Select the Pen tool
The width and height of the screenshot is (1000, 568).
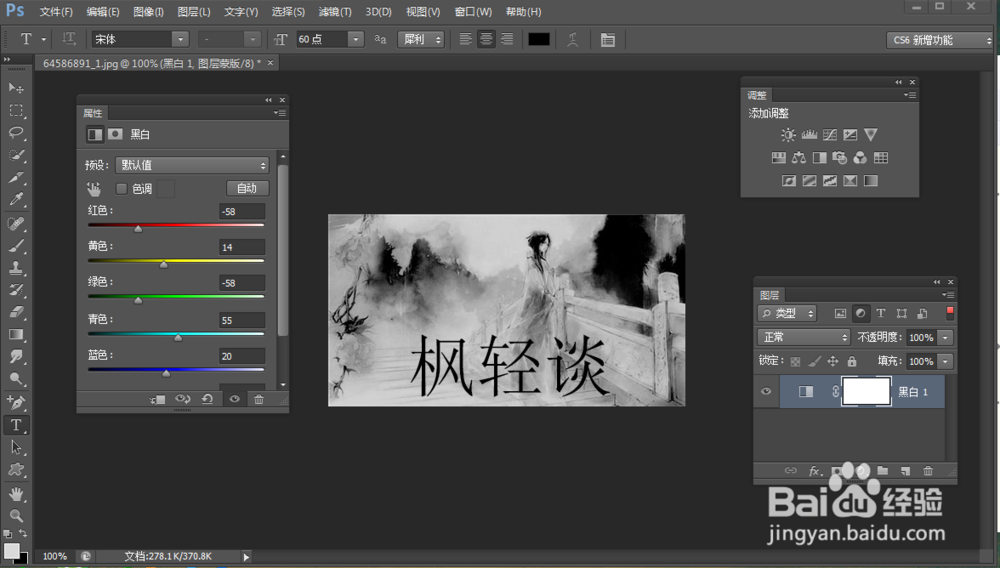click(16, 402)
